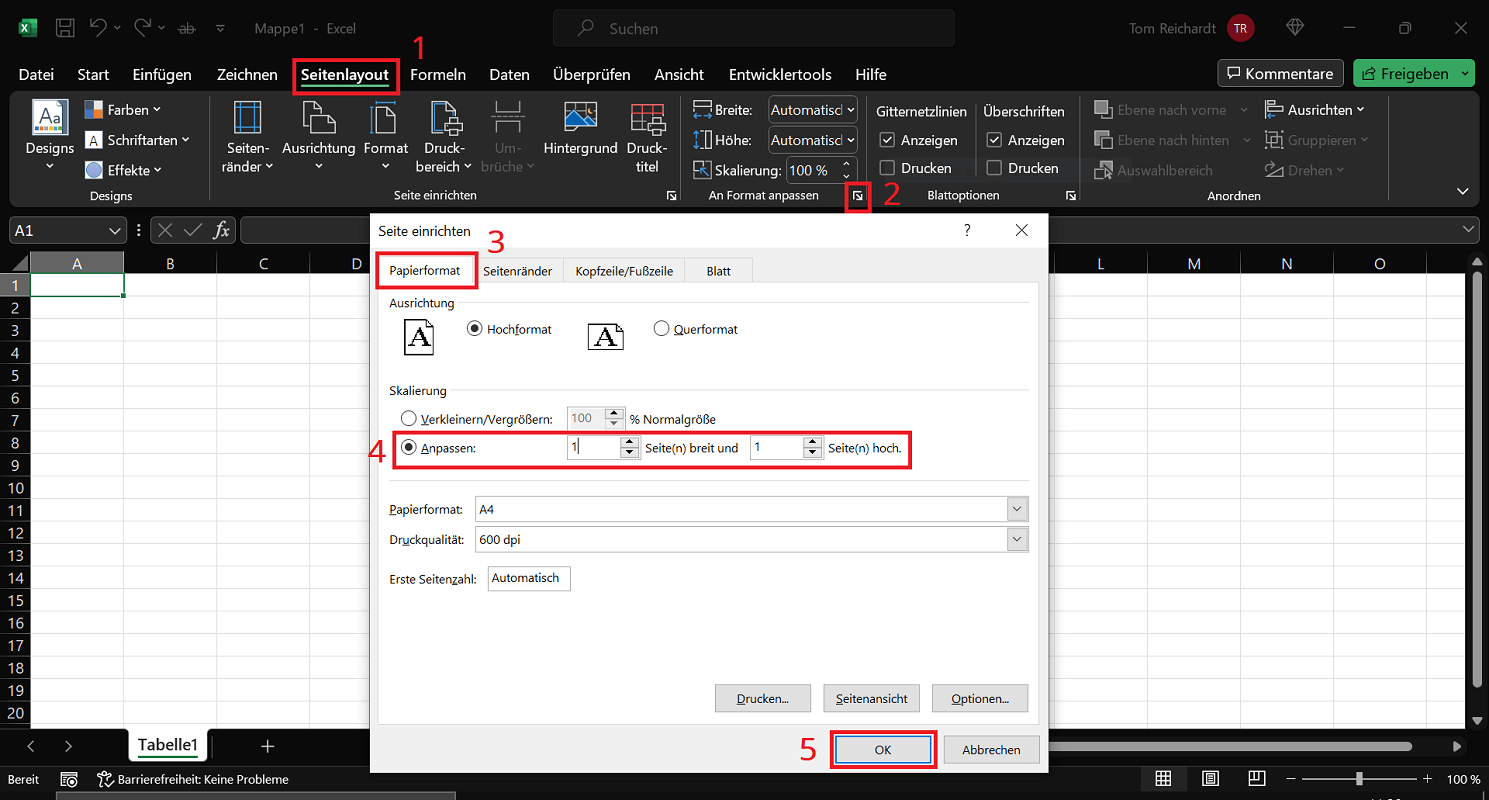Click the Suchen search box

[x=753, y=28]
